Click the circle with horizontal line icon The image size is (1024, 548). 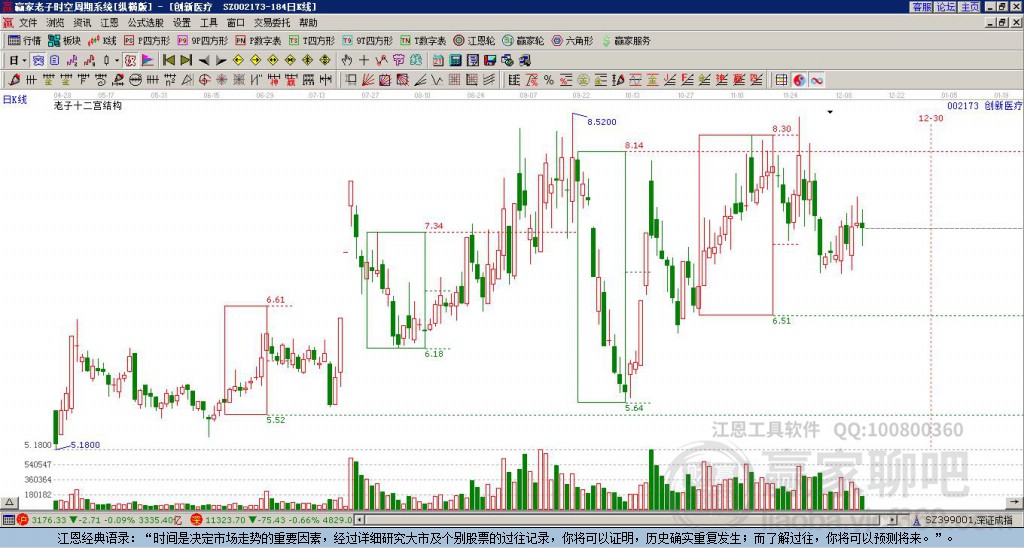tap(135, 80)
